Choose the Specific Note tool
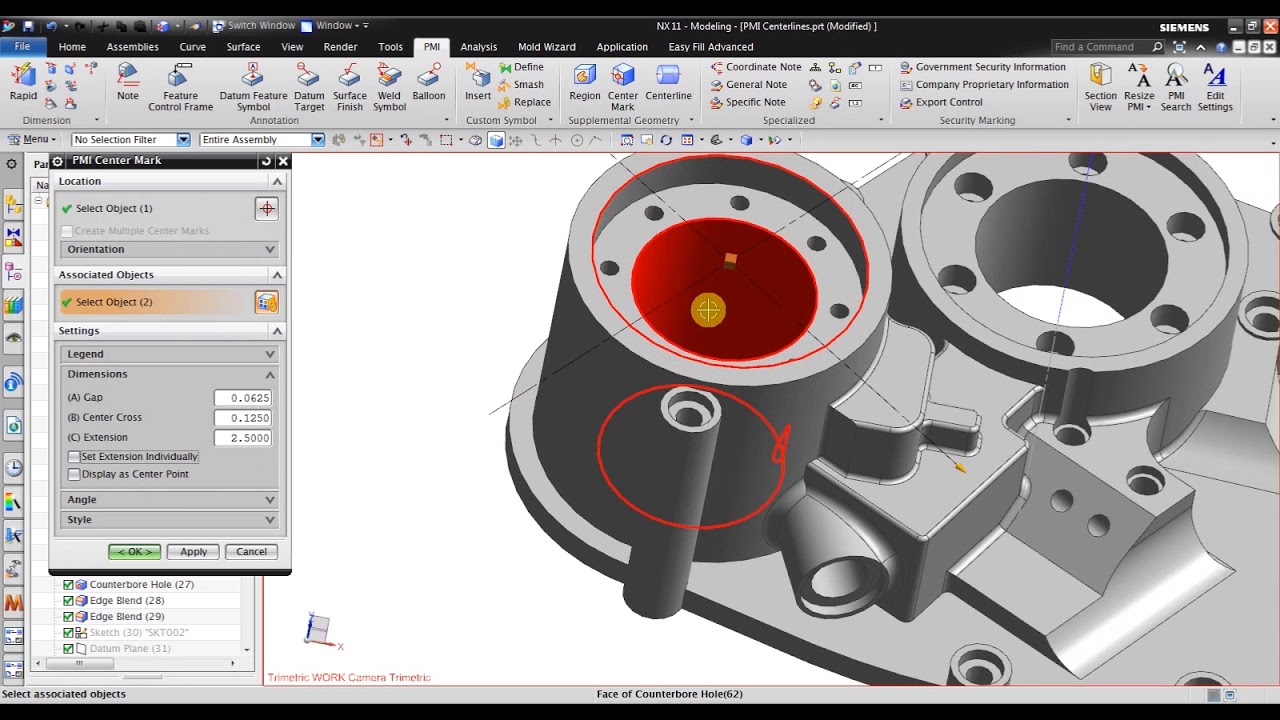Screen dimensions: 1280x720 (748, 102)
